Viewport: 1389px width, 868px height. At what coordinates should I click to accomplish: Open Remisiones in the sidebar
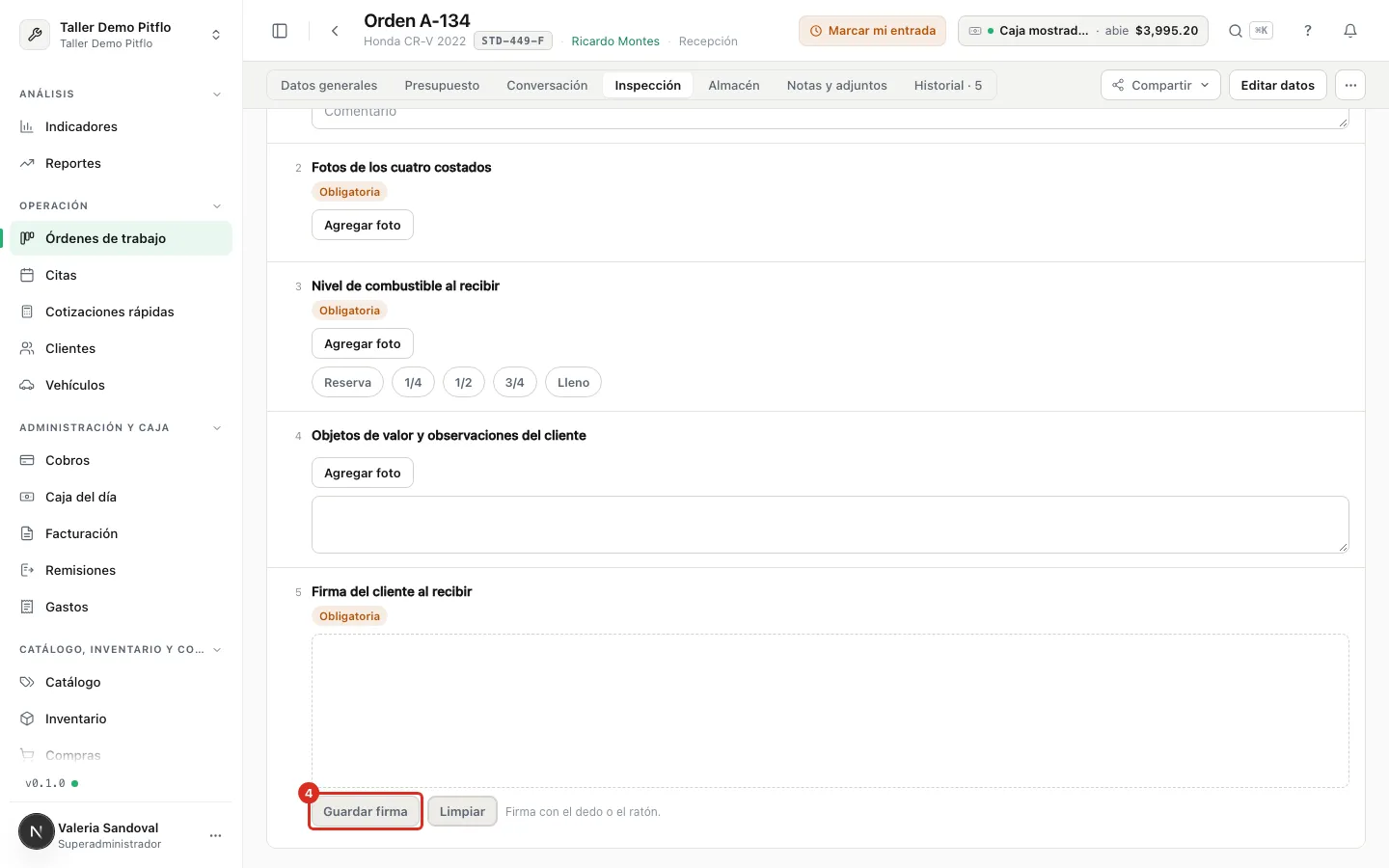[121, 570]
